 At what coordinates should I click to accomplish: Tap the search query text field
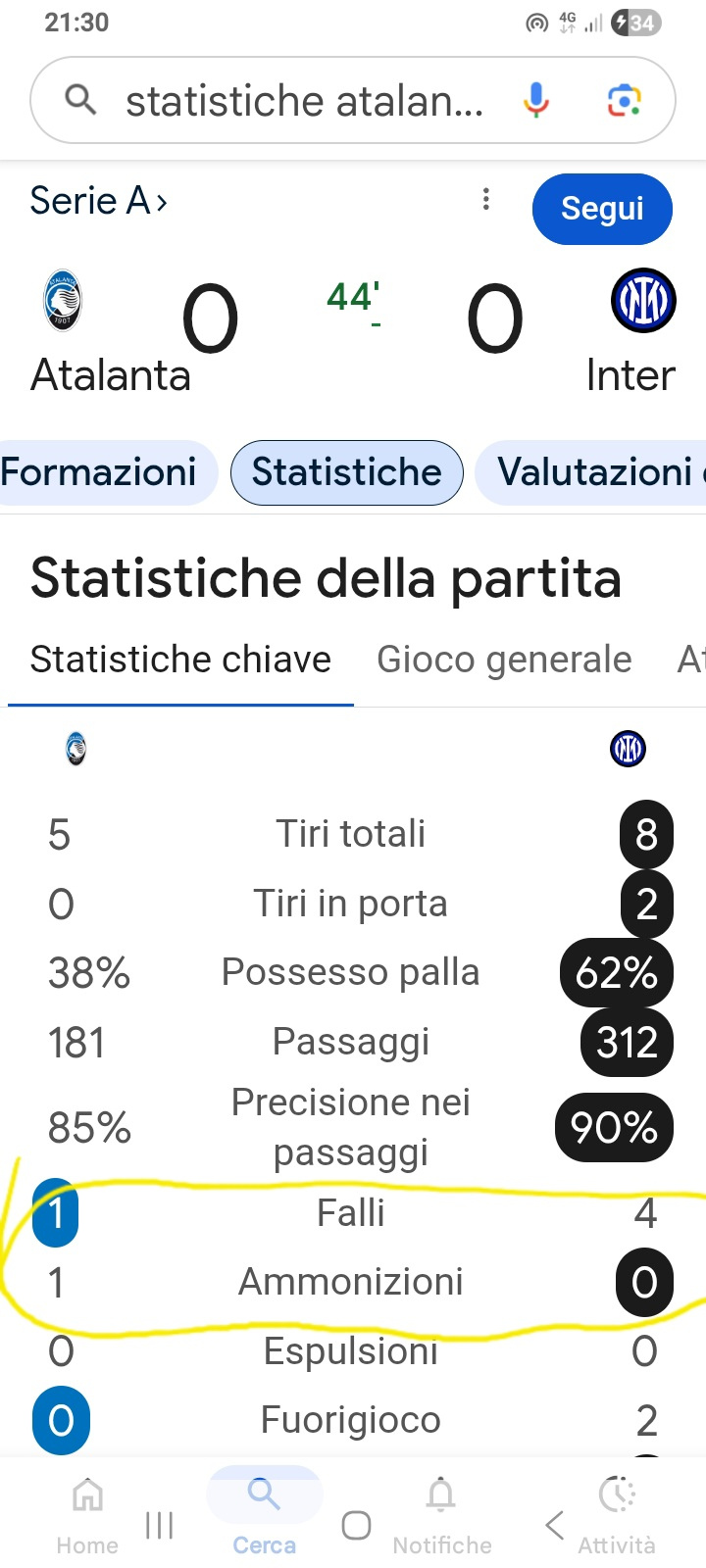pos(304,101)
